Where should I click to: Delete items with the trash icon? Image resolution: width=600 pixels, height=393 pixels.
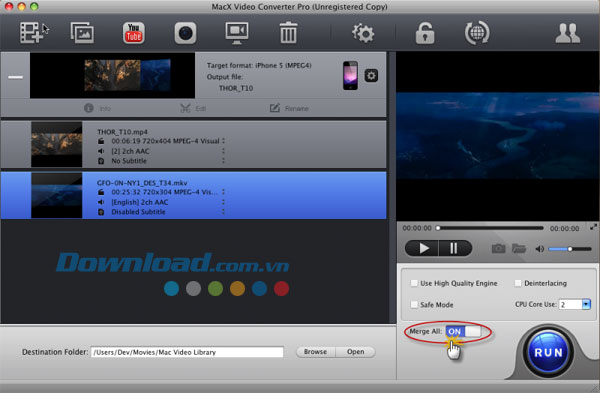[x=288, y=33]
